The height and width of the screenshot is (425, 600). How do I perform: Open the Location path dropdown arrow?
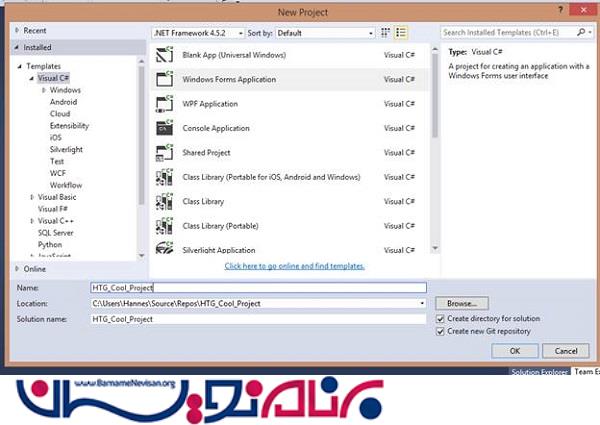click(x=422, y=303)
